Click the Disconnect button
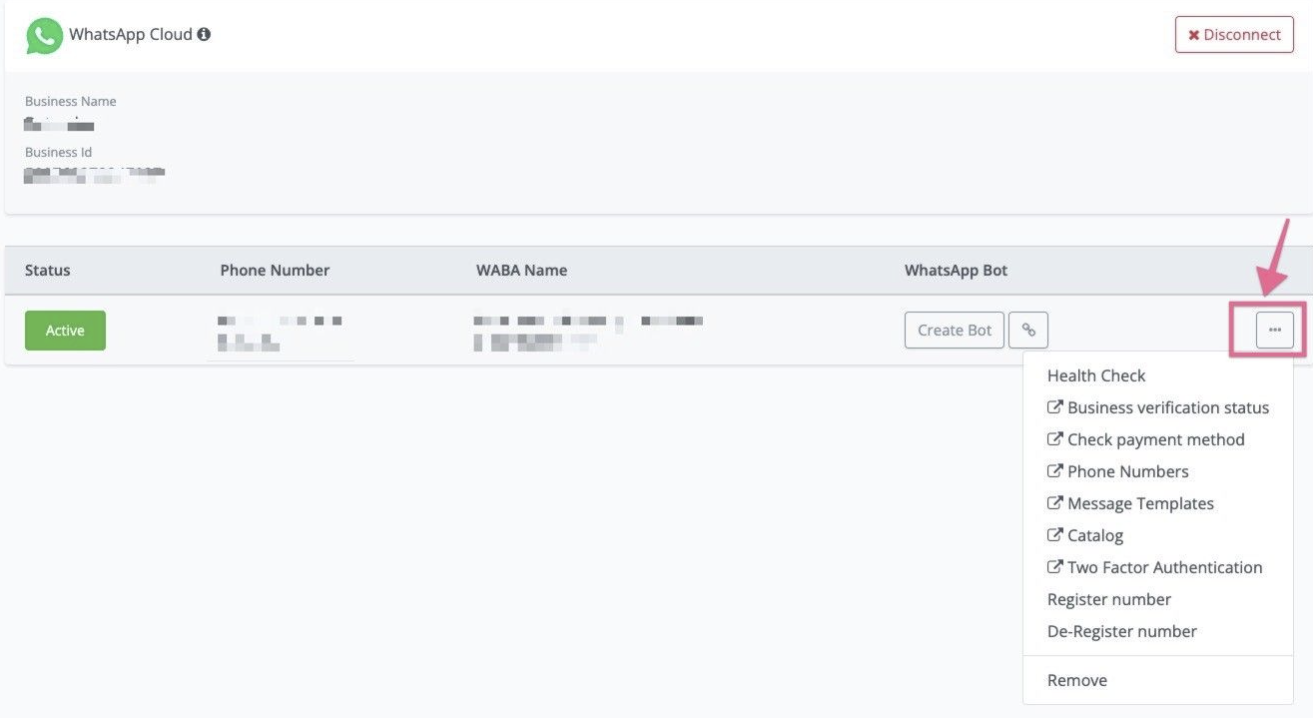 (x=1234, y=35)
